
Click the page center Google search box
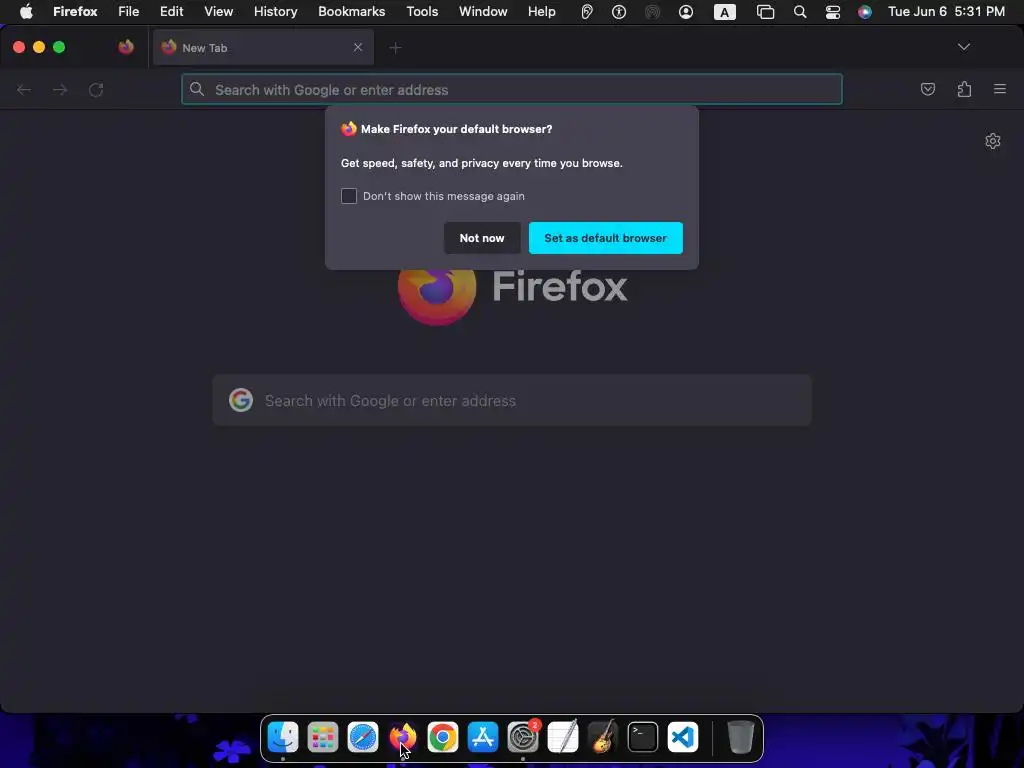(512, 400)
